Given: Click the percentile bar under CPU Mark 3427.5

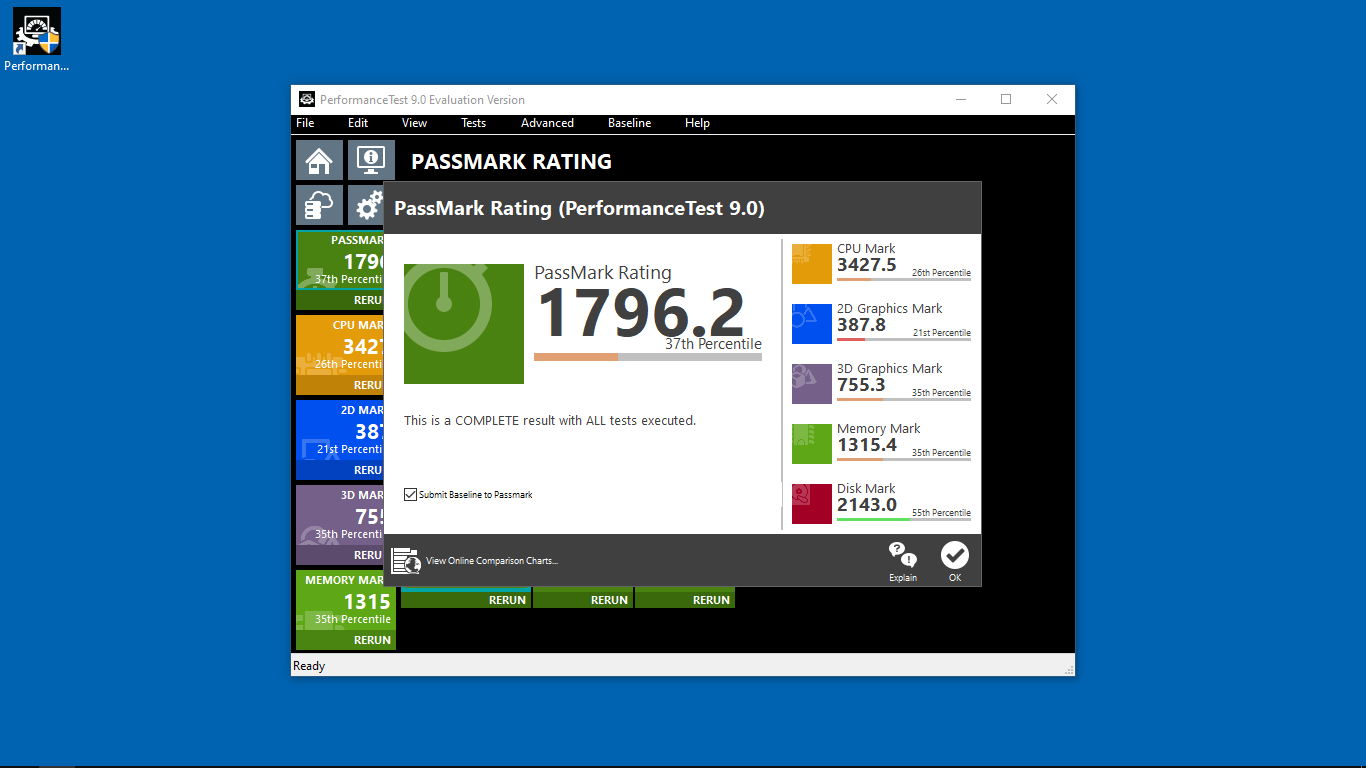Looking at the screenshot, I should (904, 280).
